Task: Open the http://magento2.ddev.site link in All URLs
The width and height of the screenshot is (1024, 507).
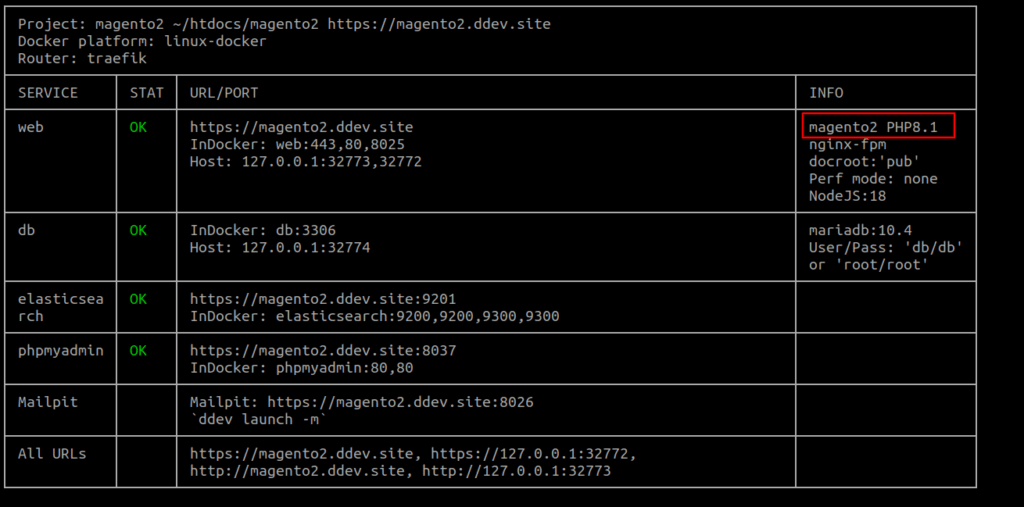Action: click(x=297, y=470)
